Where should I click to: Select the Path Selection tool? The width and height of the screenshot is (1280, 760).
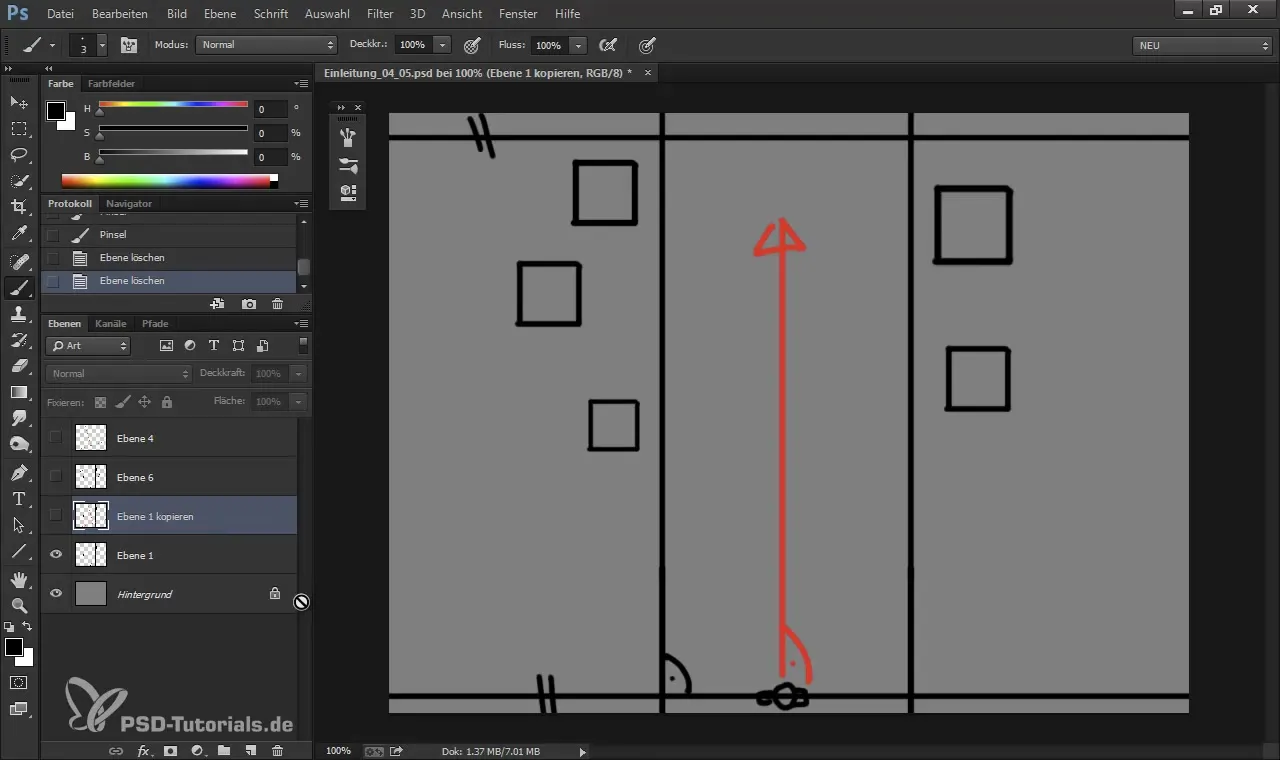tap(19, 524)
